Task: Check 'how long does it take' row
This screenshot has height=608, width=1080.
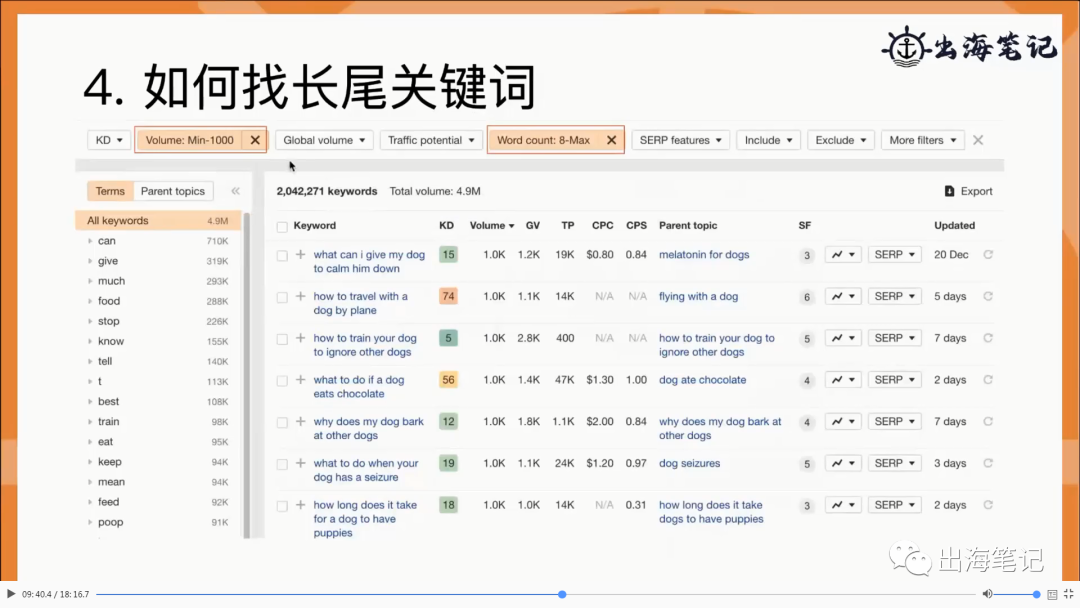Action: (282, 506)
